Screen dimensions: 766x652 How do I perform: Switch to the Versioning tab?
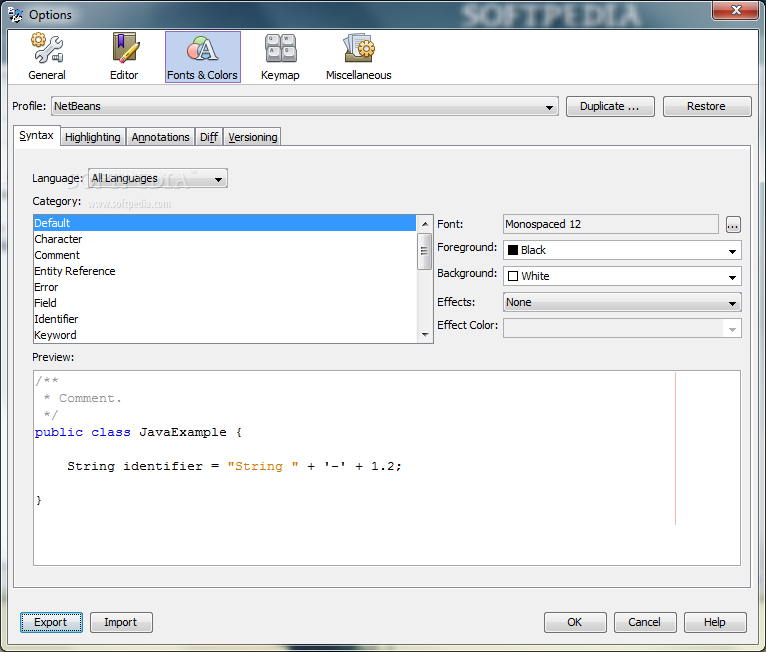click(x=253, y=137)
